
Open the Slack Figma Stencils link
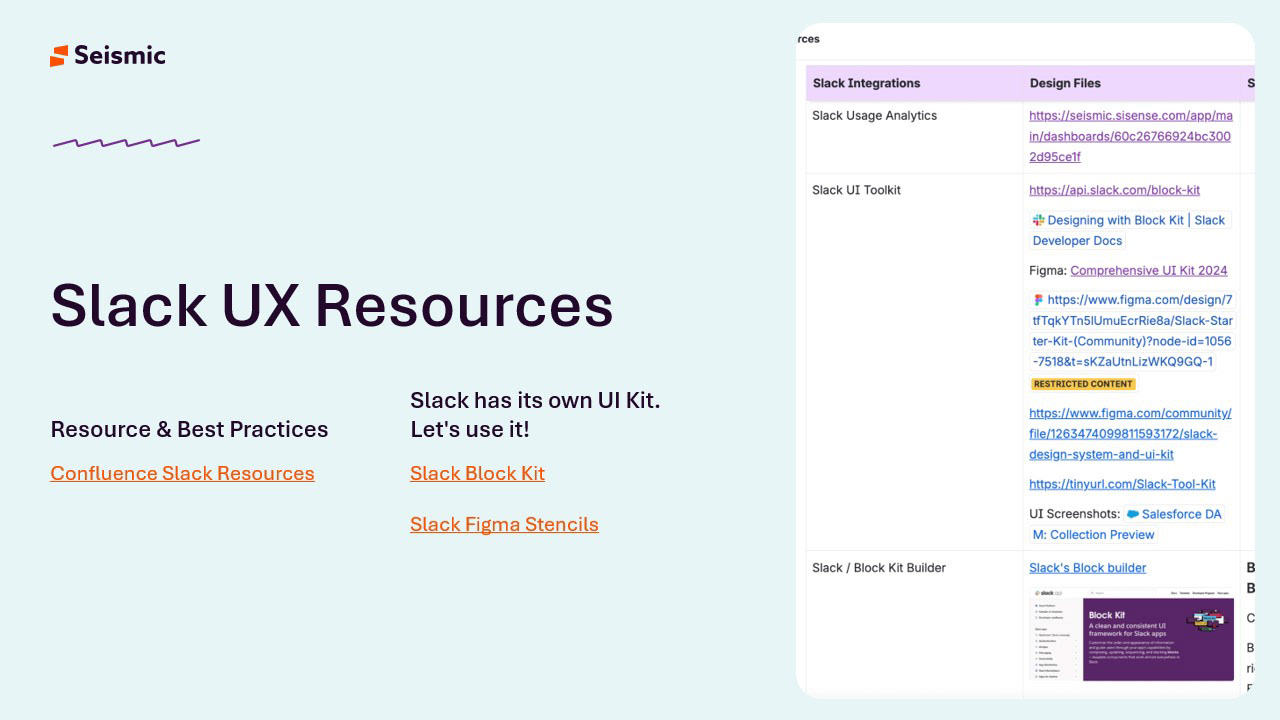(504, 524)
